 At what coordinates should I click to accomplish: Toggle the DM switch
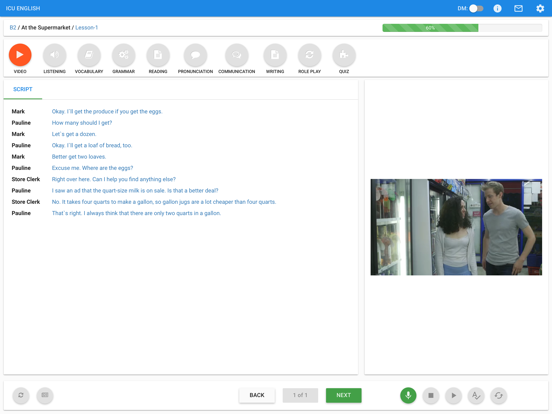(x=476, y=8)
